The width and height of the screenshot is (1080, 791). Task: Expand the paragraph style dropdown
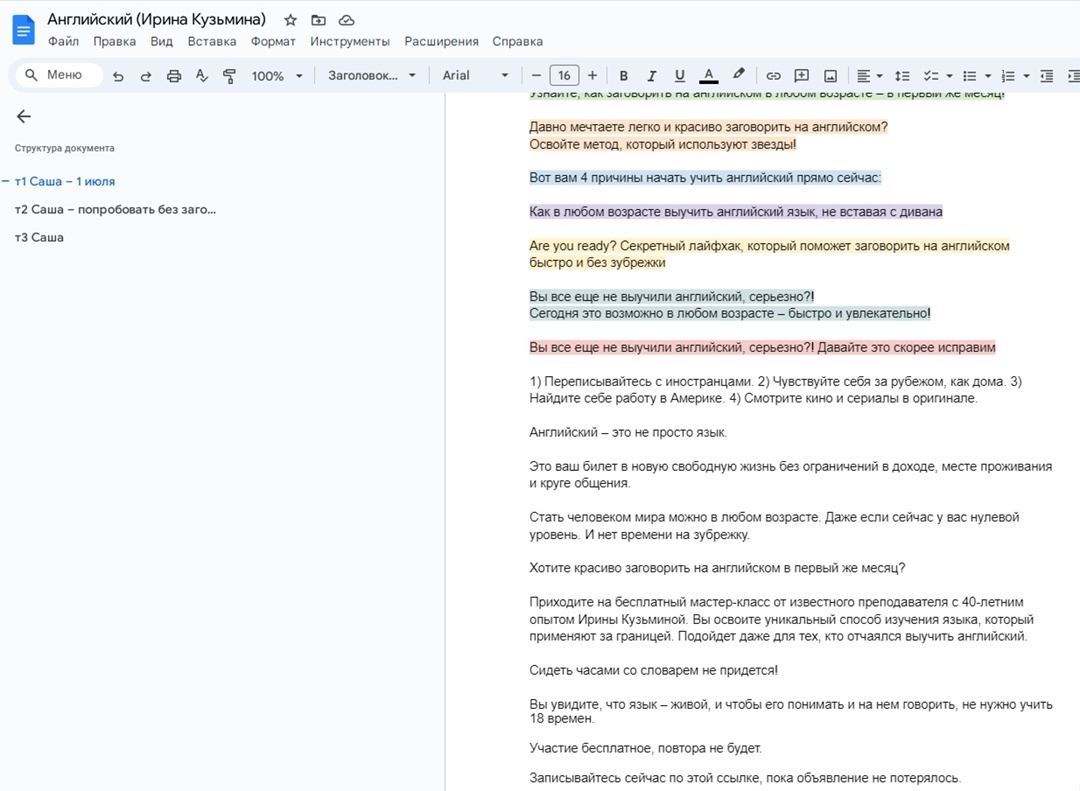coord(371,76)
